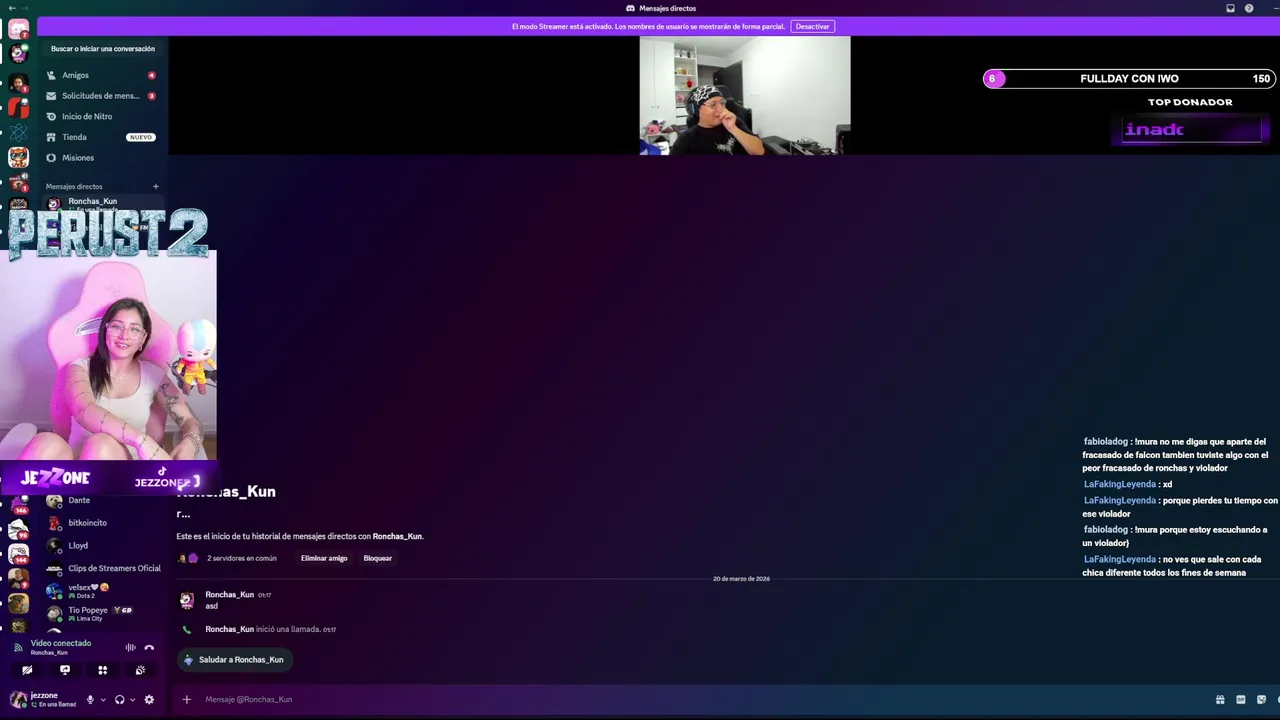The image size is (1280, 720).
Task: Mute the microphone
Action: click(90, 700)
